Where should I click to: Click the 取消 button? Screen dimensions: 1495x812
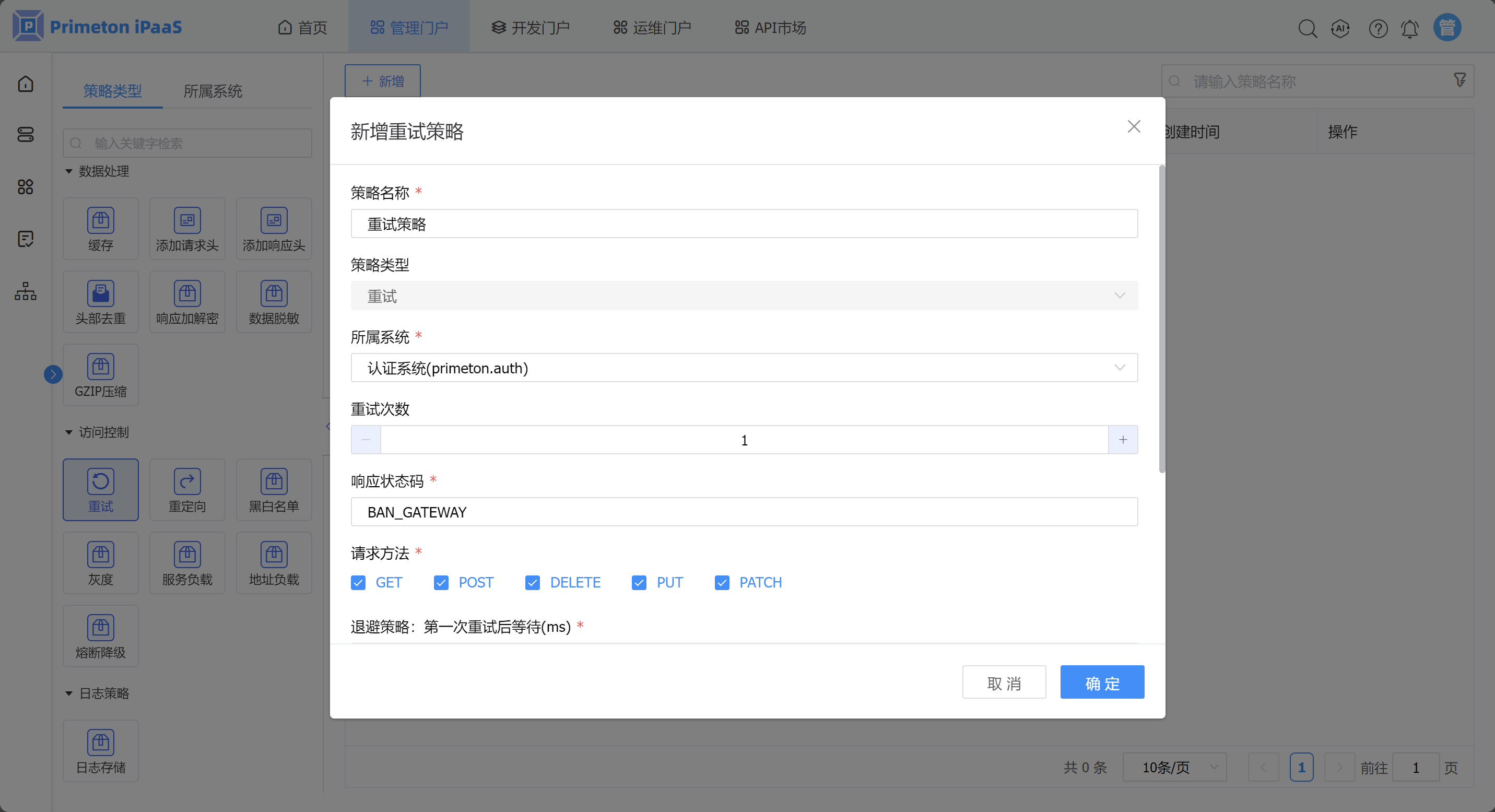[x=1004, y=682]
